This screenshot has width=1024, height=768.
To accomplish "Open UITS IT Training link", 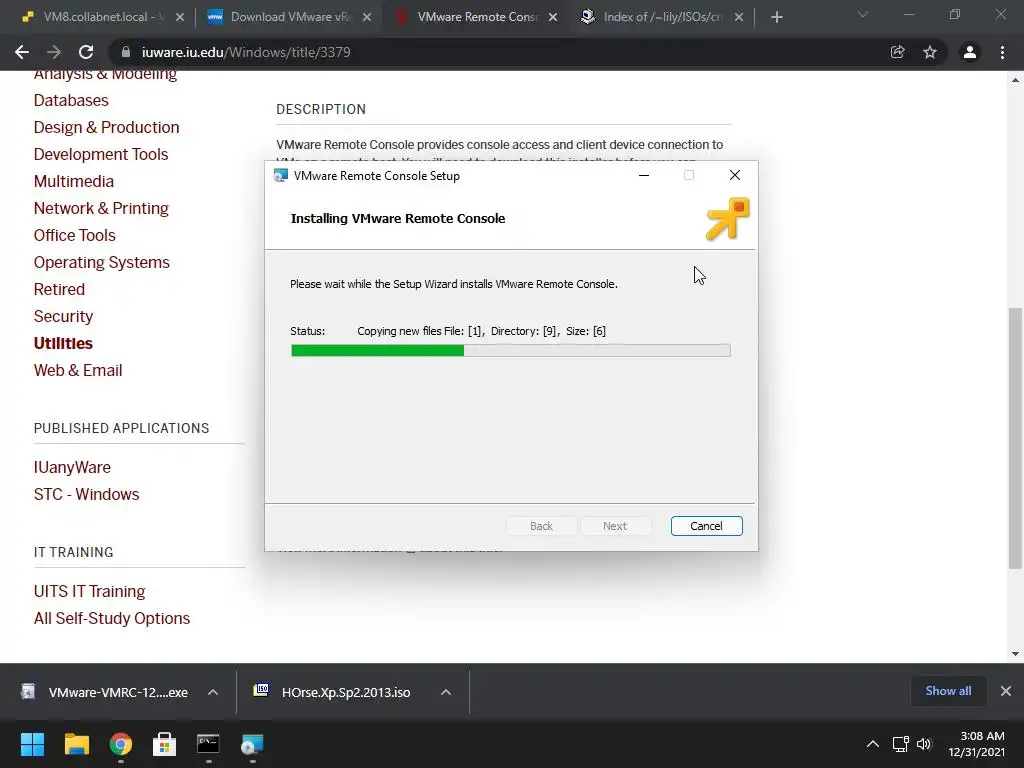I will coord(89,591).
